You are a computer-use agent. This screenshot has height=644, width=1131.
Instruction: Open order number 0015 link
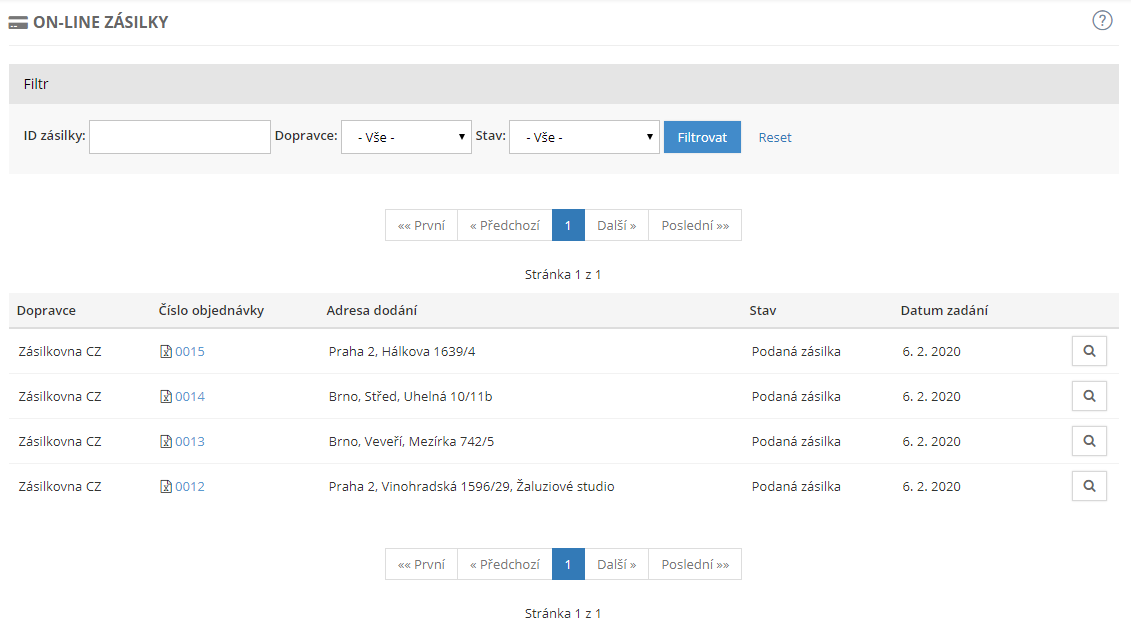[190, 351]
